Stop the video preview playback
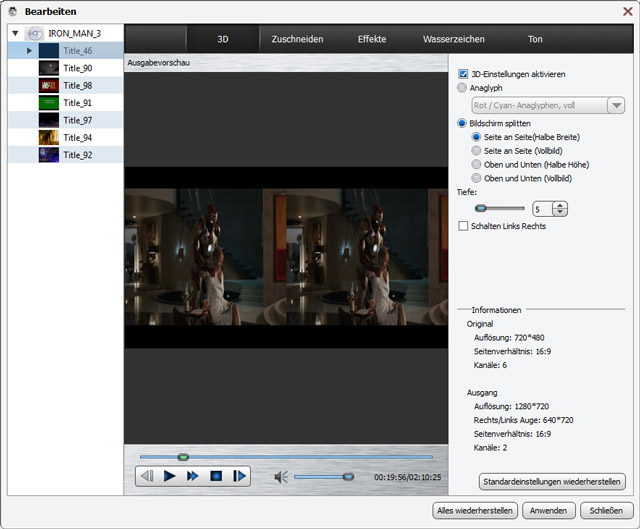 click(x=216, y=476)
